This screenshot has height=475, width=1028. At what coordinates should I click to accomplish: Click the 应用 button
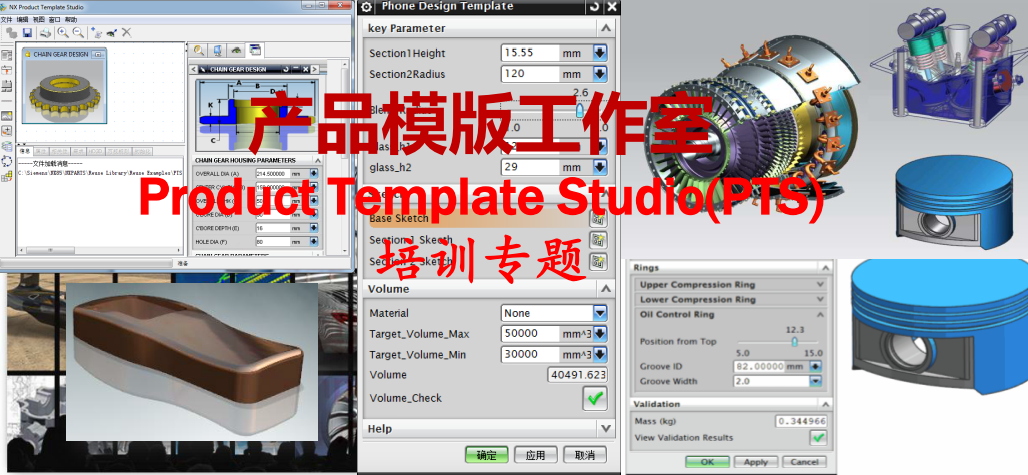[536, 455]
